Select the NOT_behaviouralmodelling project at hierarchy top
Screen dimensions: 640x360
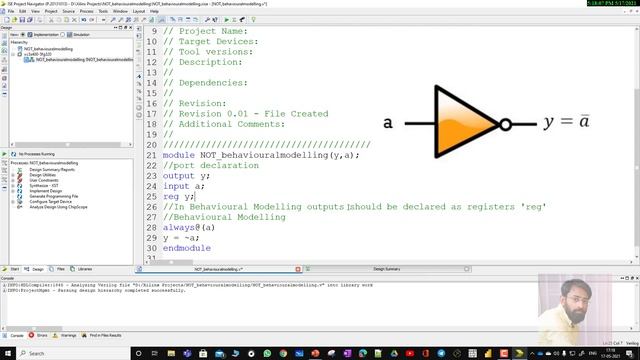tap(48, 49)
